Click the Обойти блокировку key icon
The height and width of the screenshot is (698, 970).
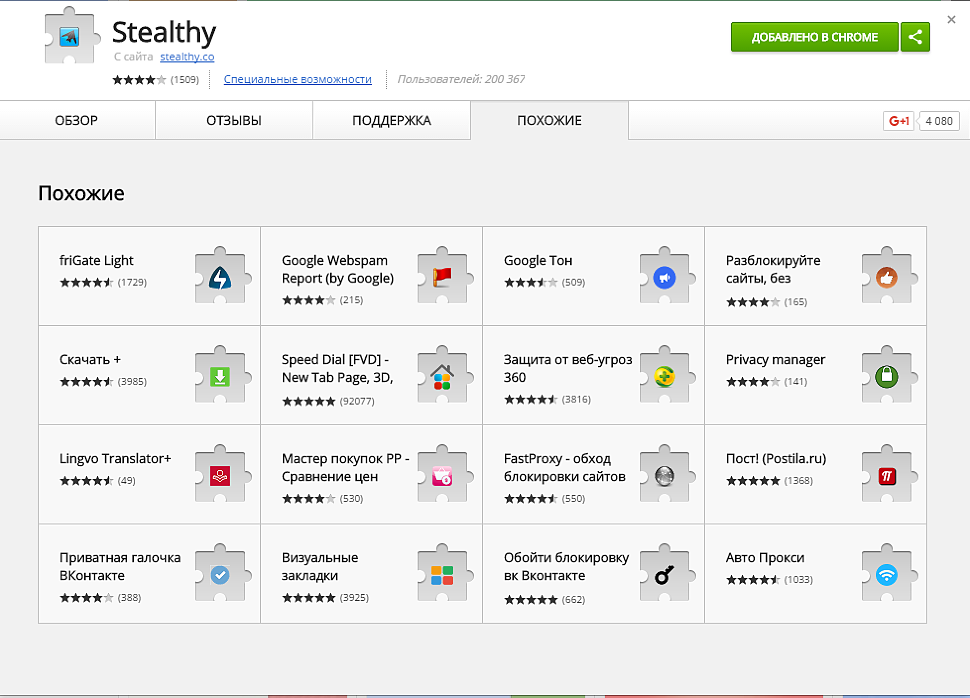[665, 574]
